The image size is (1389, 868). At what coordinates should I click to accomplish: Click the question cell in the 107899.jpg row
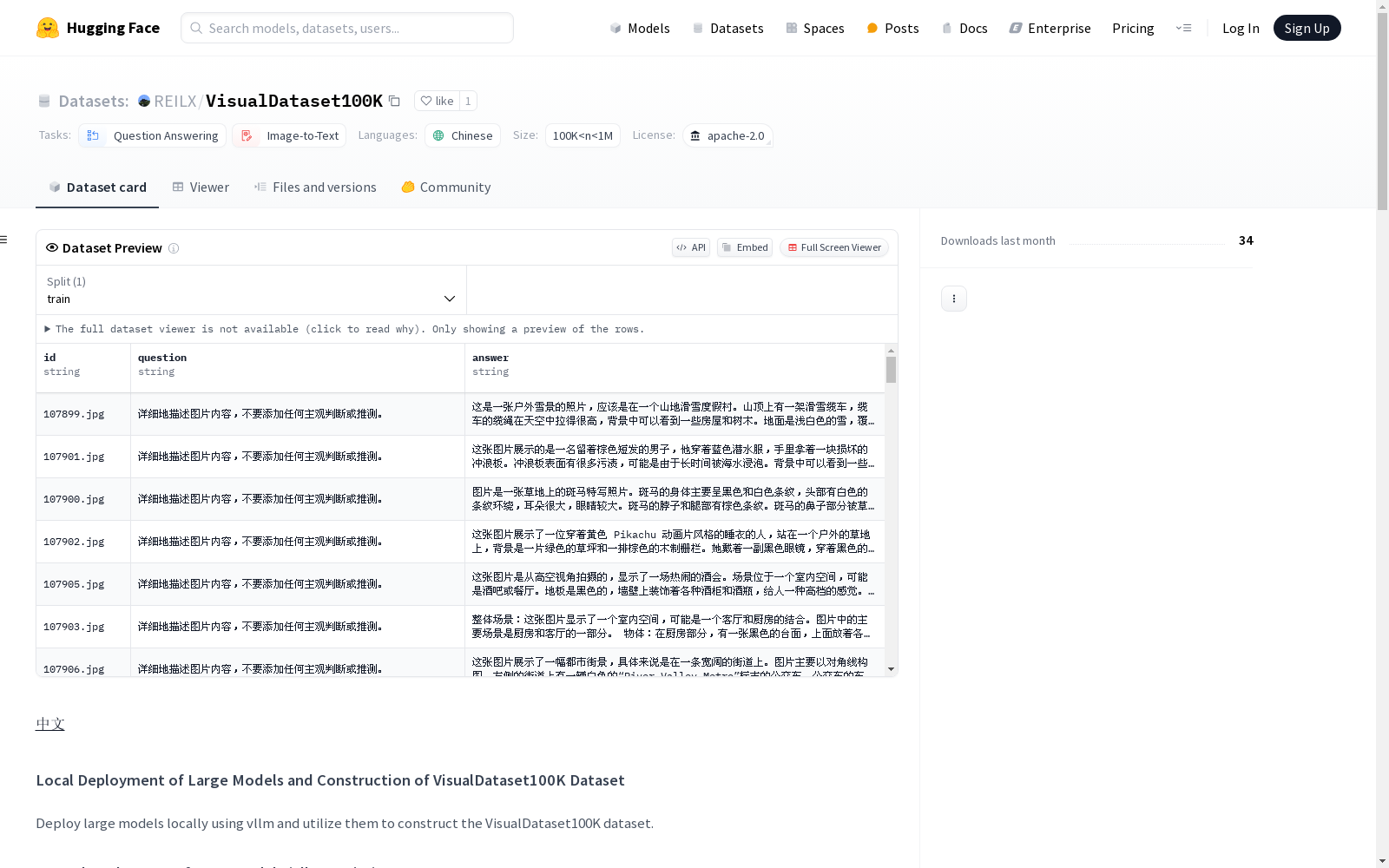(x=298, y=414)
